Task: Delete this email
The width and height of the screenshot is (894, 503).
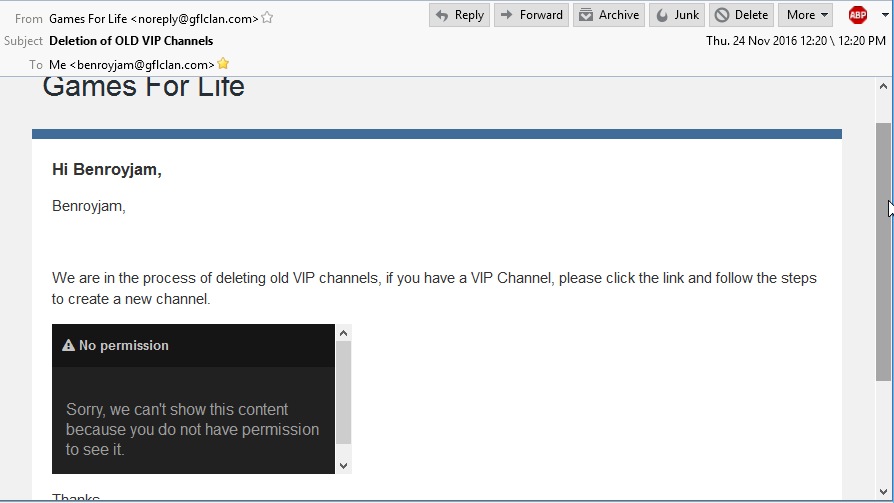Action: 741,15
